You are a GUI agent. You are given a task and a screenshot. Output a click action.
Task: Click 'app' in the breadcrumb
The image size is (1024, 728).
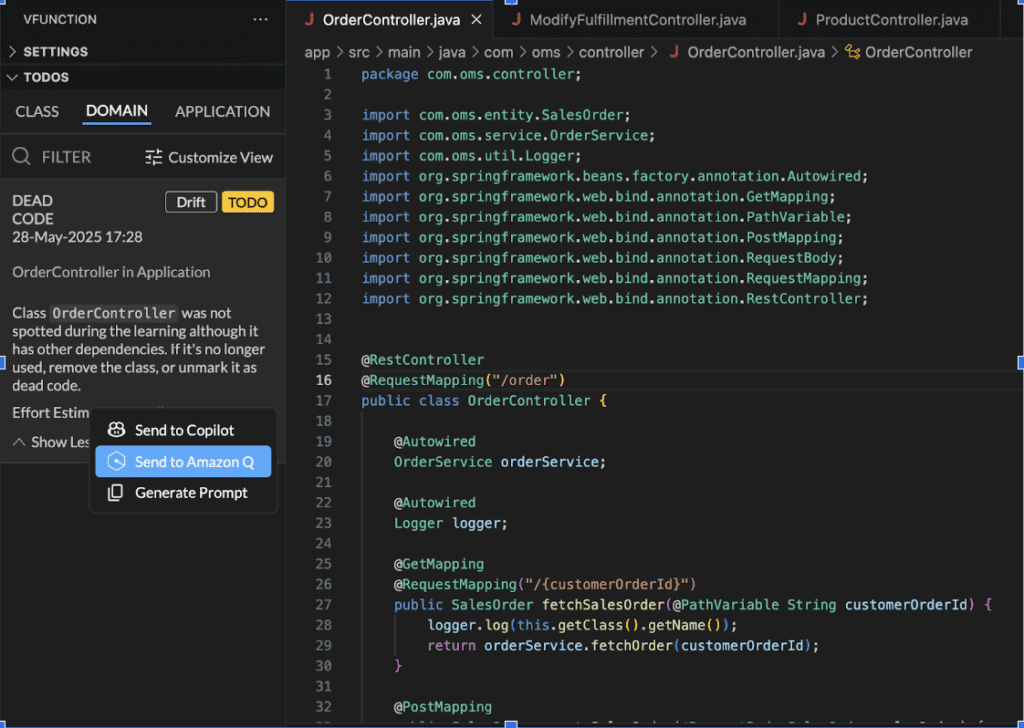pos(317,53)
